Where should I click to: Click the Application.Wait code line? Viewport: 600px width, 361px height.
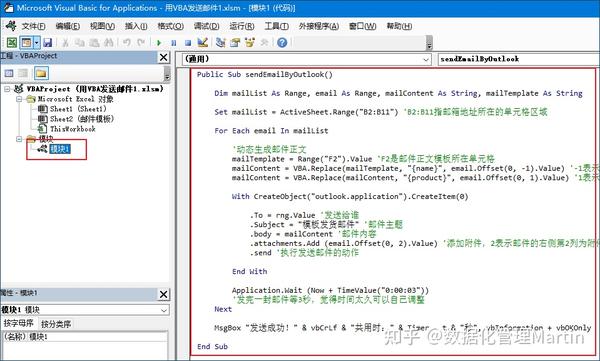[x=330, y=290]
